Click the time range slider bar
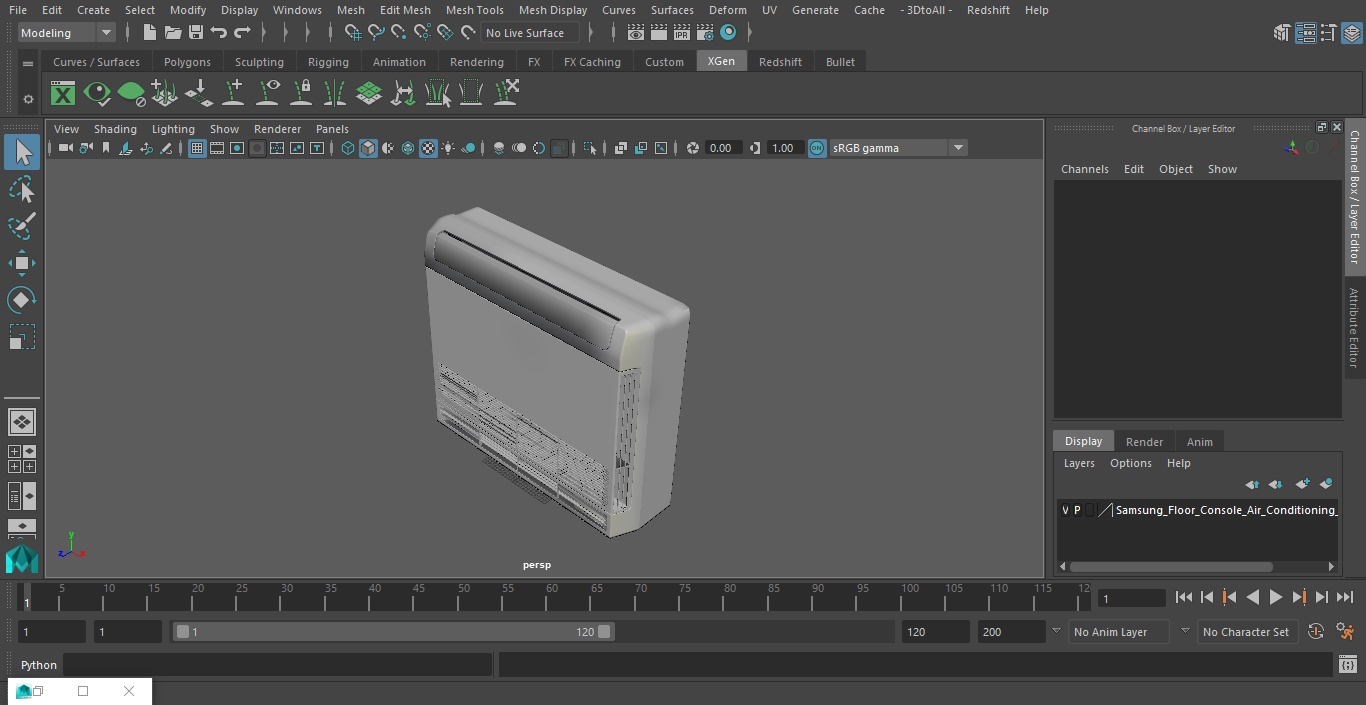This screenshot has width=1366, height=705. [x=393, y=632]
